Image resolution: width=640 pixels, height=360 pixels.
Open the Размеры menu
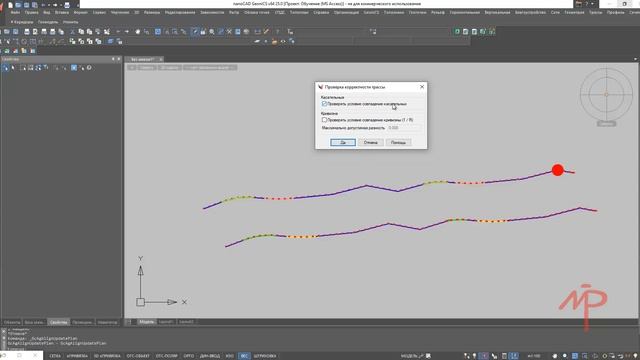click(152, 13)
